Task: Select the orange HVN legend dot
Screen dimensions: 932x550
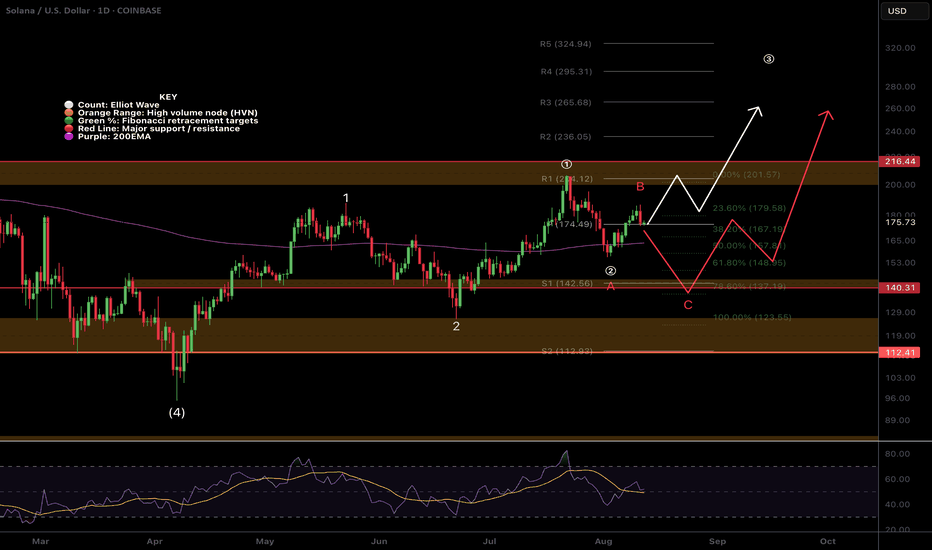Action: click(69, 112)
